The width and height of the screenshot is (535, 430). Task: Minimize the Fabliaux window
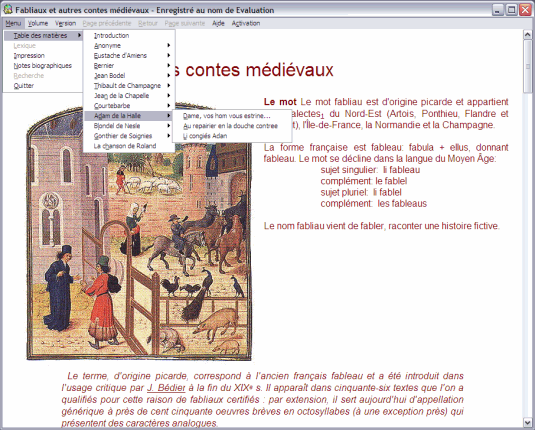pyautogui.click(x=498, y=10)
